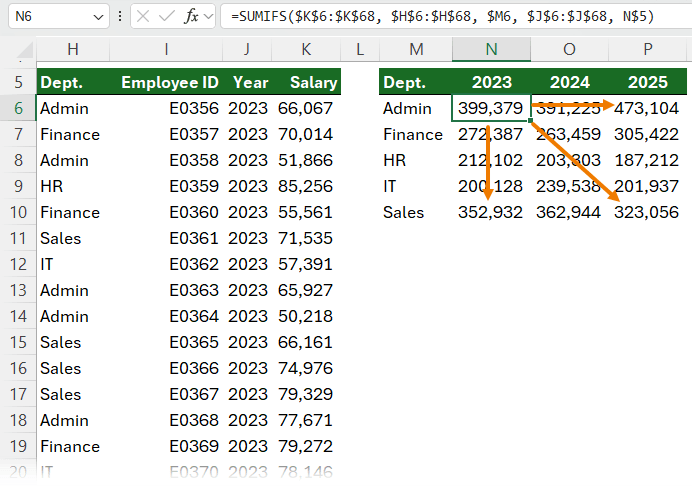The width and height of the screenshot is (692, 486).
Task: Click the vertical dots handle beside Name Box
Action: 120,17
